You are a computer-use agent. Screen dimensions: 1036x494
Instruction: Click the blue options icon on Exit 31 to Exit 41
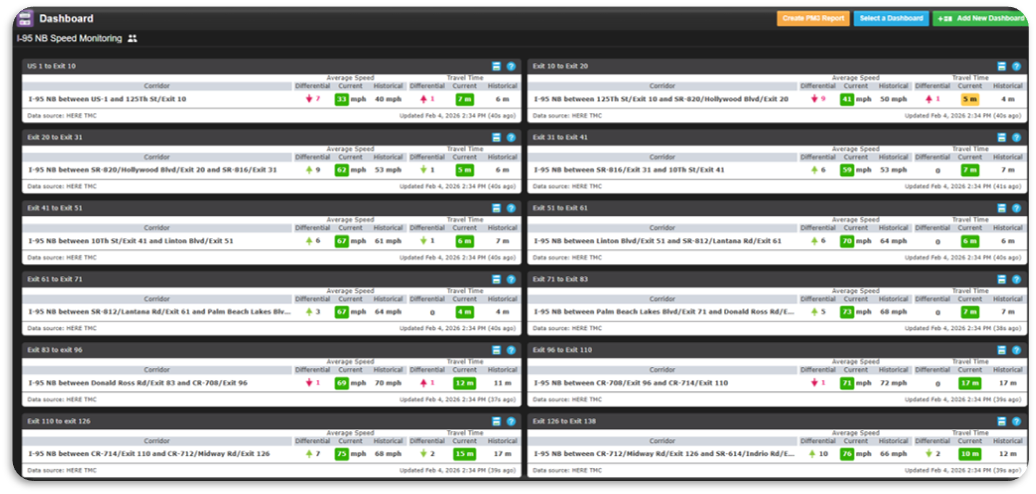(x=1002, y=137)
